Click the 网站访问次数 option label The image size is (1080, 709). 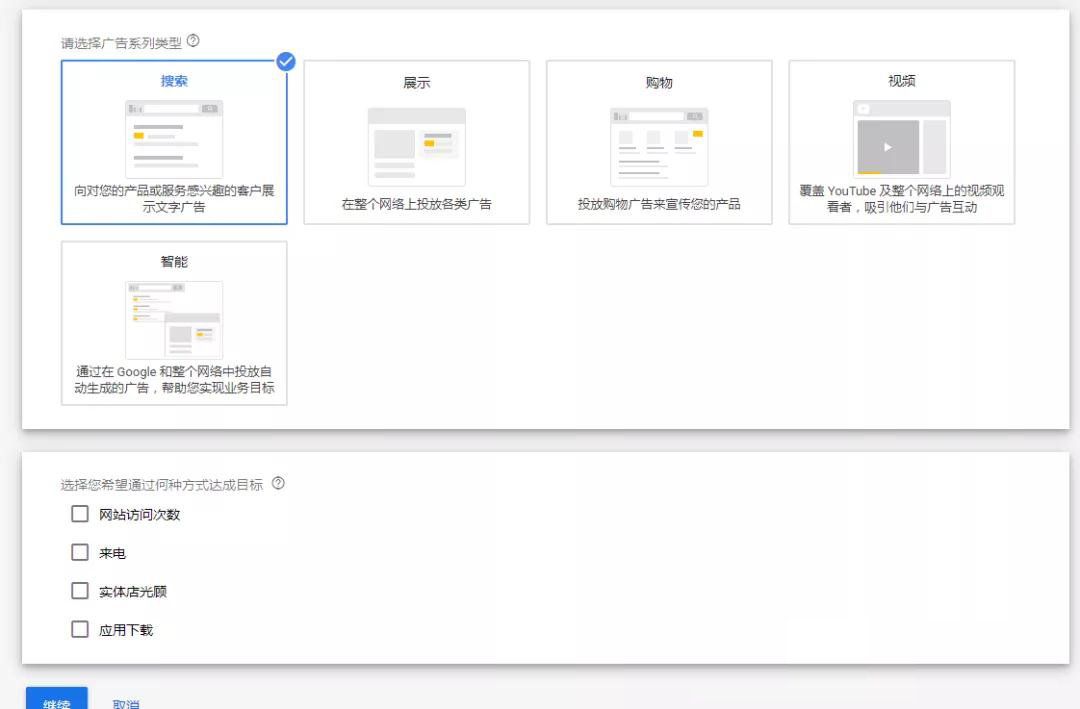click(139, 515)
